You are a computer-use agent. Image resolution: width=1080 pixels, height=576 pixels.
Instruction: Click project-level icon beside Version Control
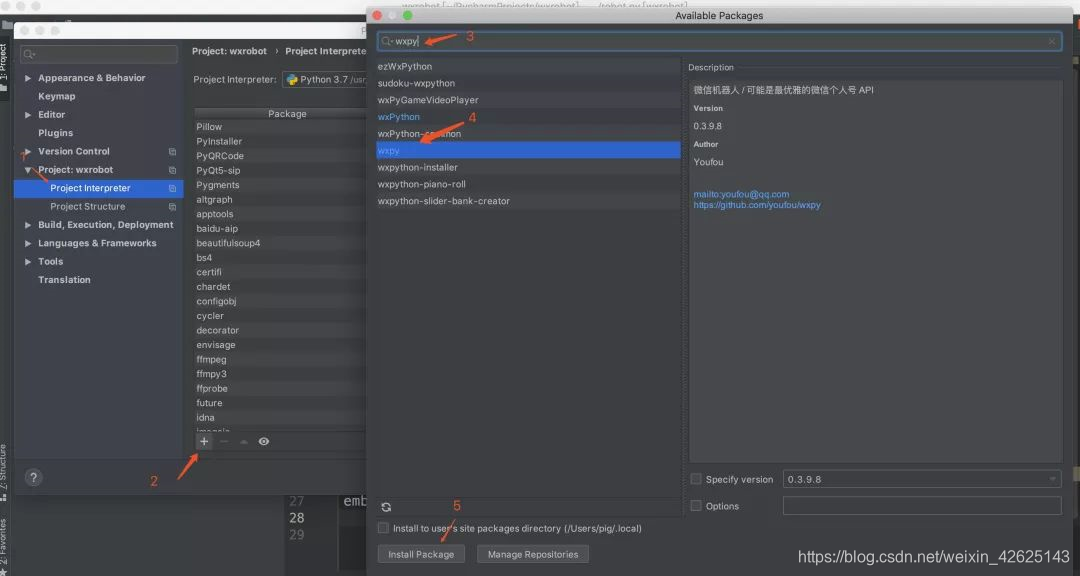pyautogui.click(x=172, y=152)
